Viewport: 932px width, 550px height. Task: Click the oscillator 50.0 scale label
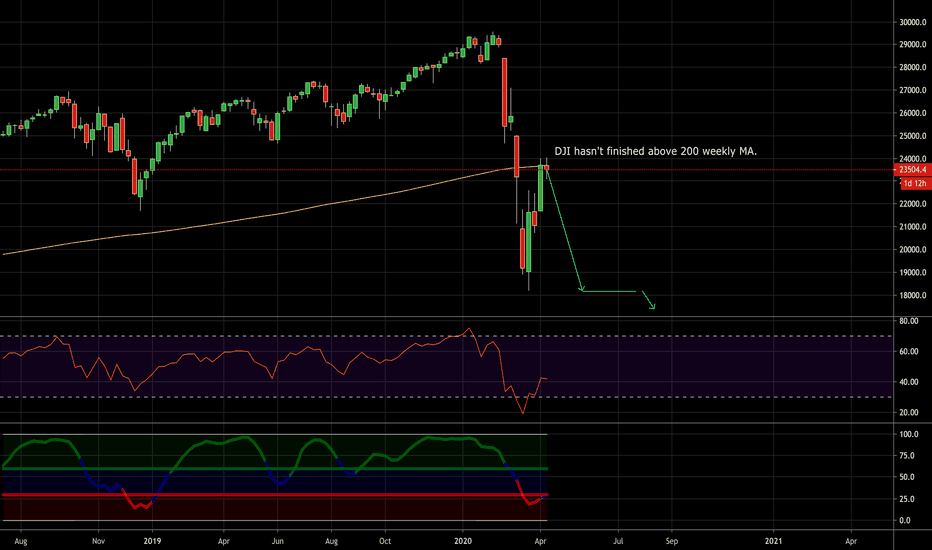point(907,477)
